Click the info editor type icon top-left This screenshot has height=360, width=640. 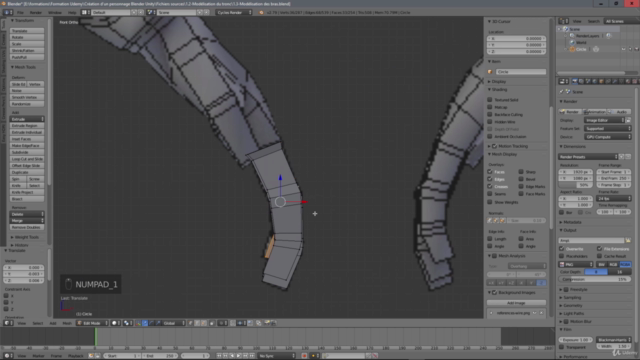pyautogui.click(x=7, y=12)
